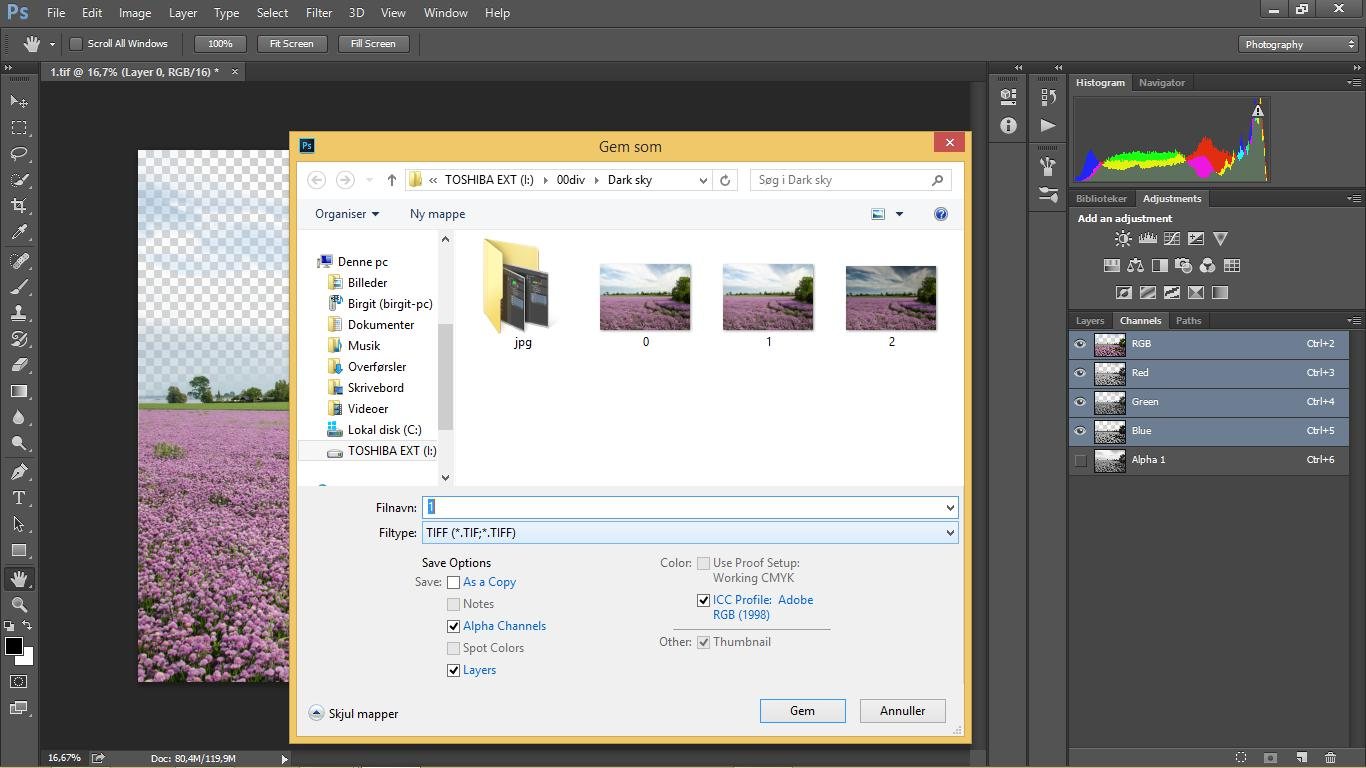Hide the Red channel visibility

[1080, 373]
